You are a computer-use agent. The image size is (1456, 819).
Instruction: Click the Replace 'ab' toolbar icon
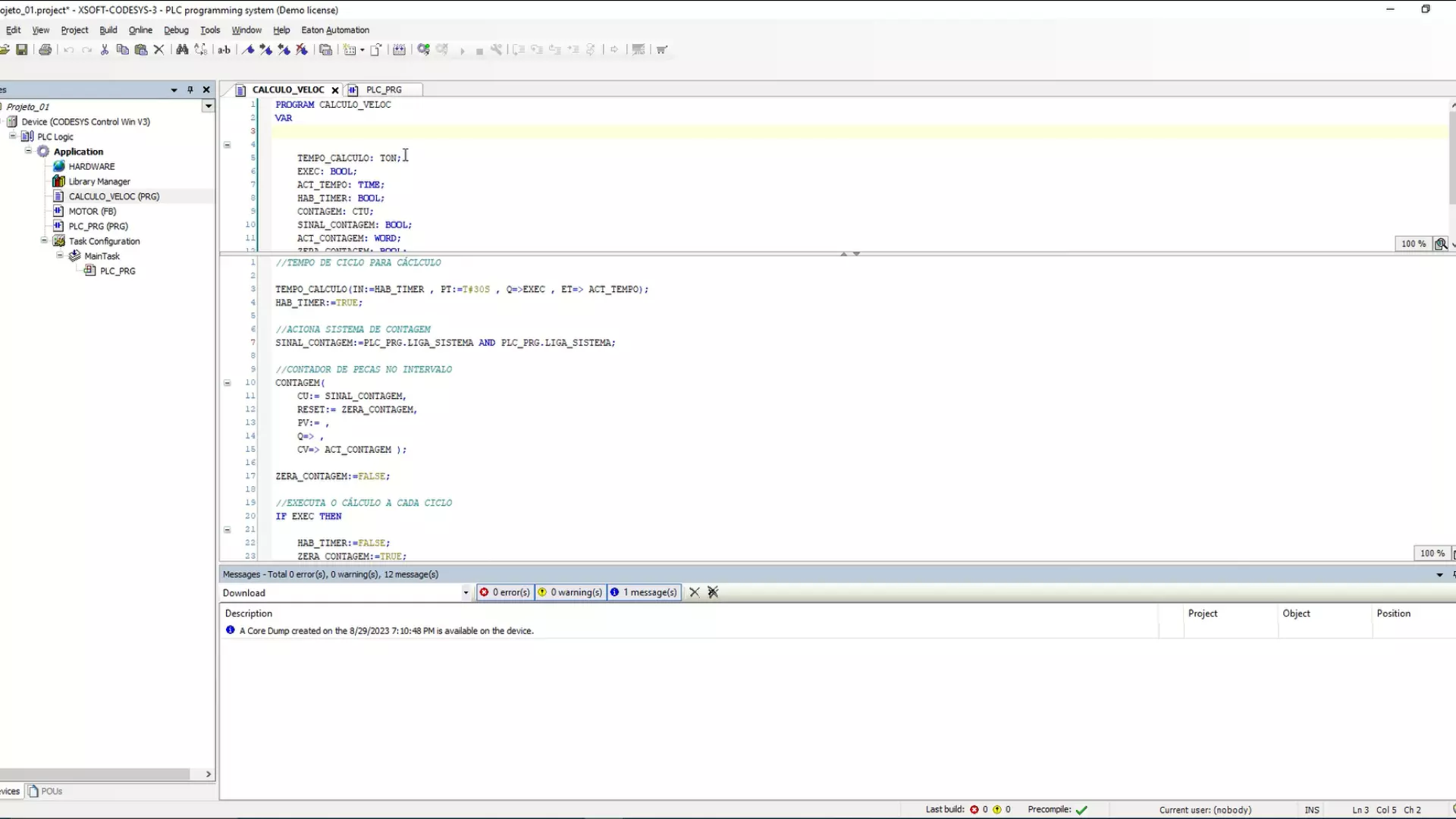coord(224,50)
